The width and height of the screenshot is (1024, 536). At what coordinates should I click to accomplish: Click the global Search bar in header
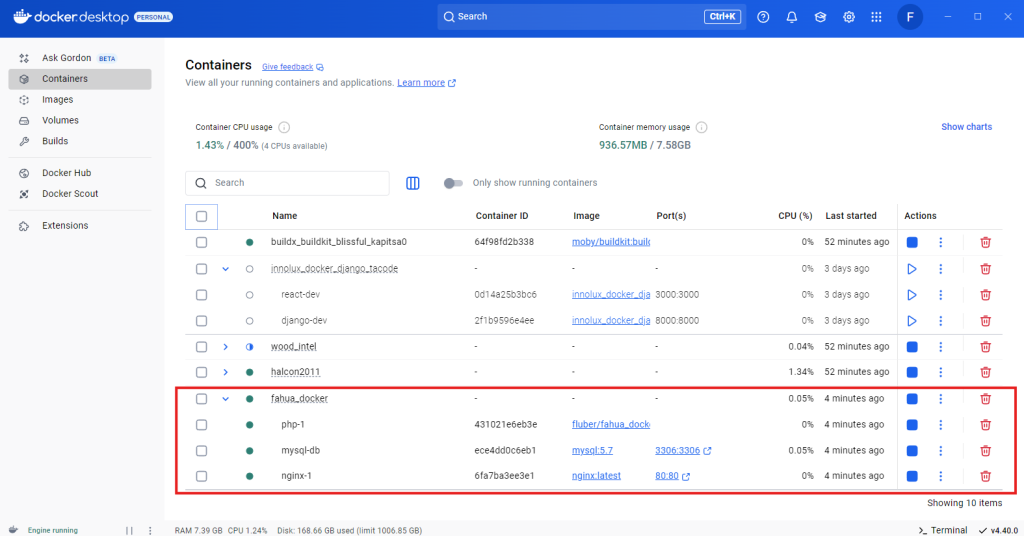pos(592,17)
